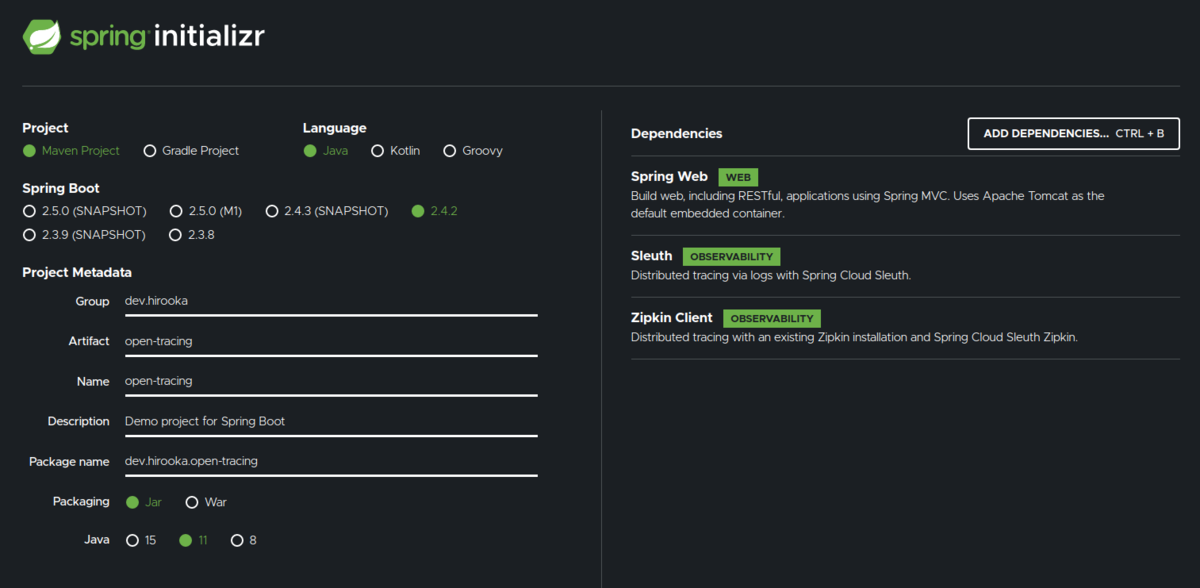1200x588 pixels.
Task: Click the Spring Boot section heading
Action: click(61, 188)
